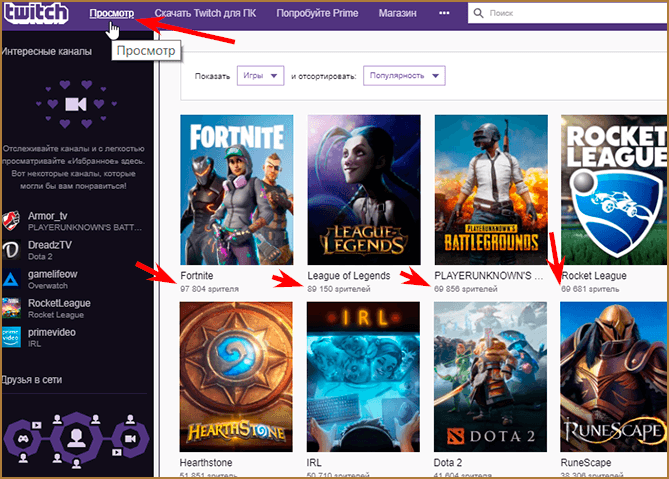Viewport: 669px width, 479px height.
Task: Click '89 150 зрителей' under League of Legends
Action: [x=339, y=289]
